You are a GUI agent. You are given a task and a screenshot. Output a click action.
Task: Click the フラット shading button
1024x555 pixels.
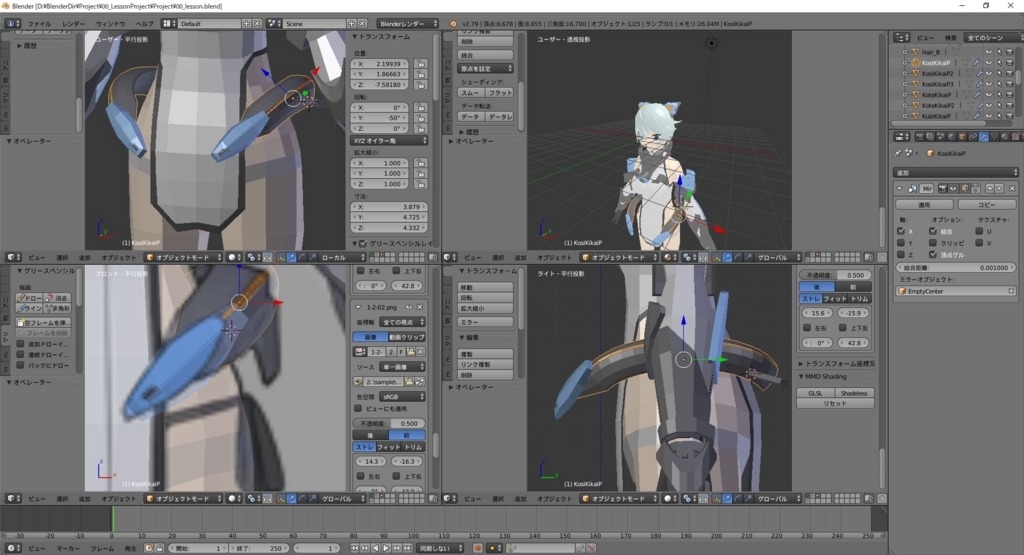click(x=500, y=93)
